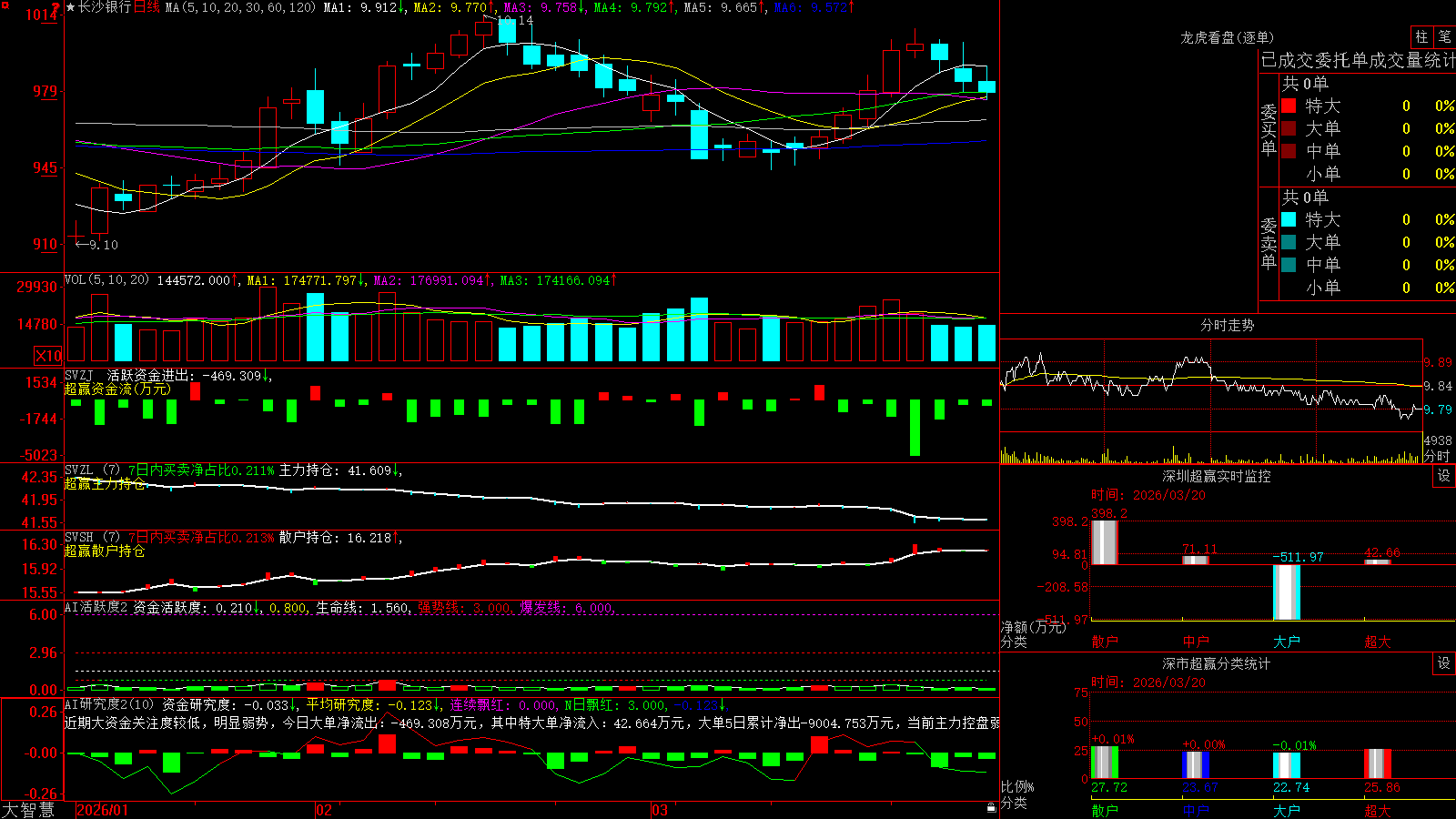The width and height of the screenshot is (1456, 819).
Task: Click the 分时走势 panel title
Action: pyautogui.click(x=1227, y=325)
